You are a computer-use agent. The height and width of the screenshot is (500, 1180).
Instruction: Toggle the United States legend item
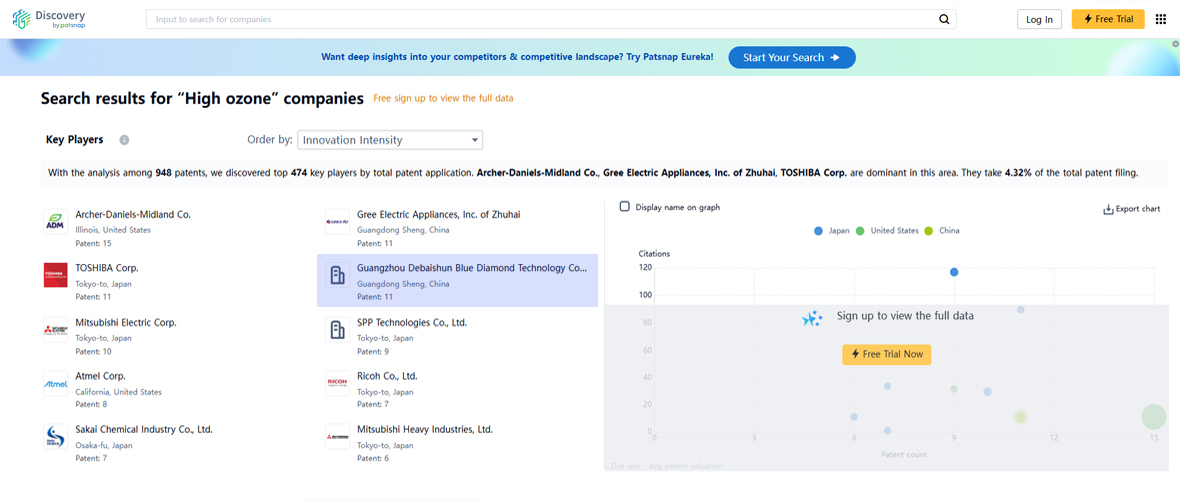tap(887, 230)
